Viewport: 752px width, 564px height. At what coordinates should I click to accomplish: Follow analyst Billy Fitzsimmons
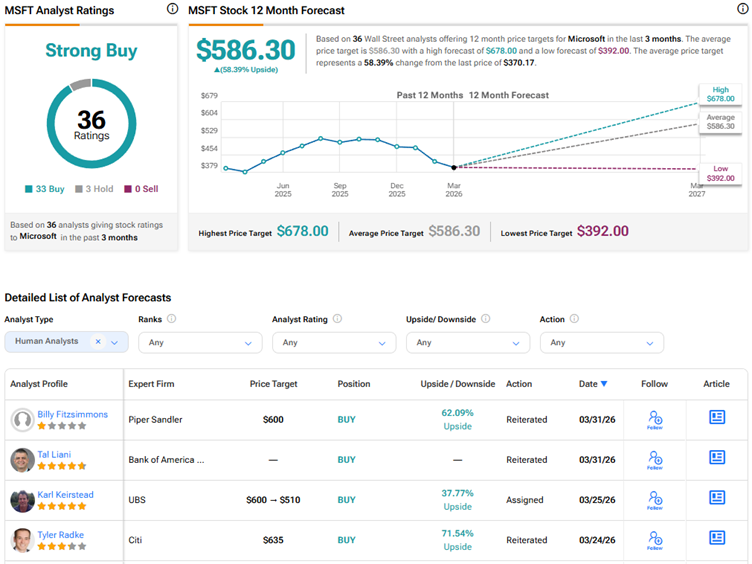[x=654, y=419]
